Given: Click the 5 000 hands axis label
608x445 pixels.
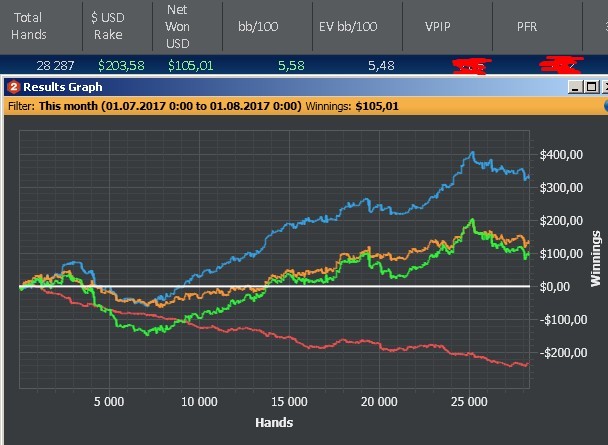Looking at the screenshot, I should (x=109, y=402).
